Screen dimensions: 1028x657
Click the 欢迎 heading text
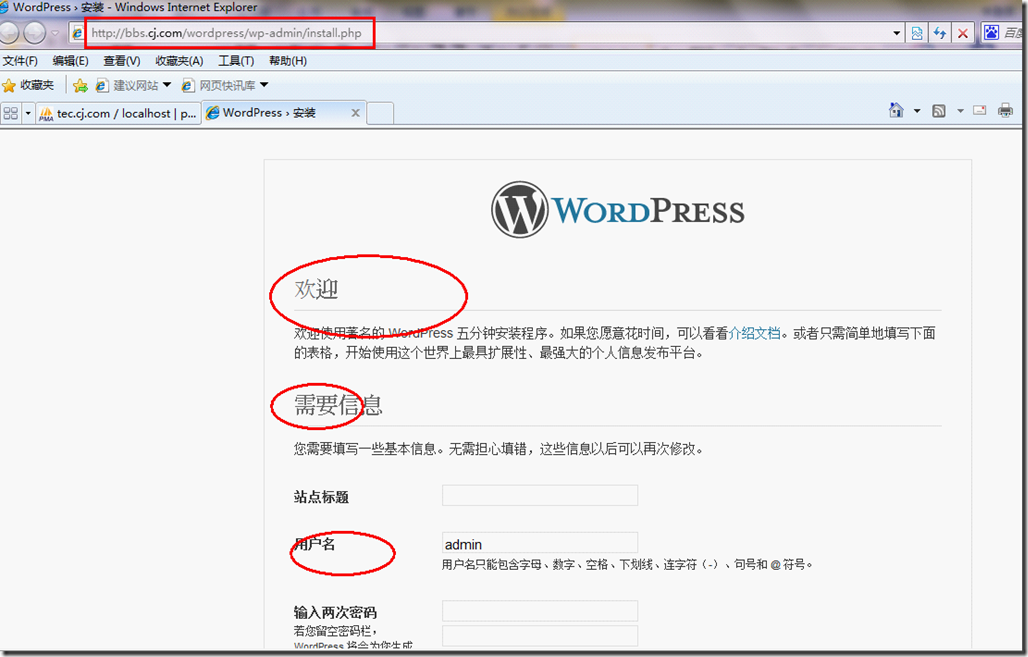[316, 289]
